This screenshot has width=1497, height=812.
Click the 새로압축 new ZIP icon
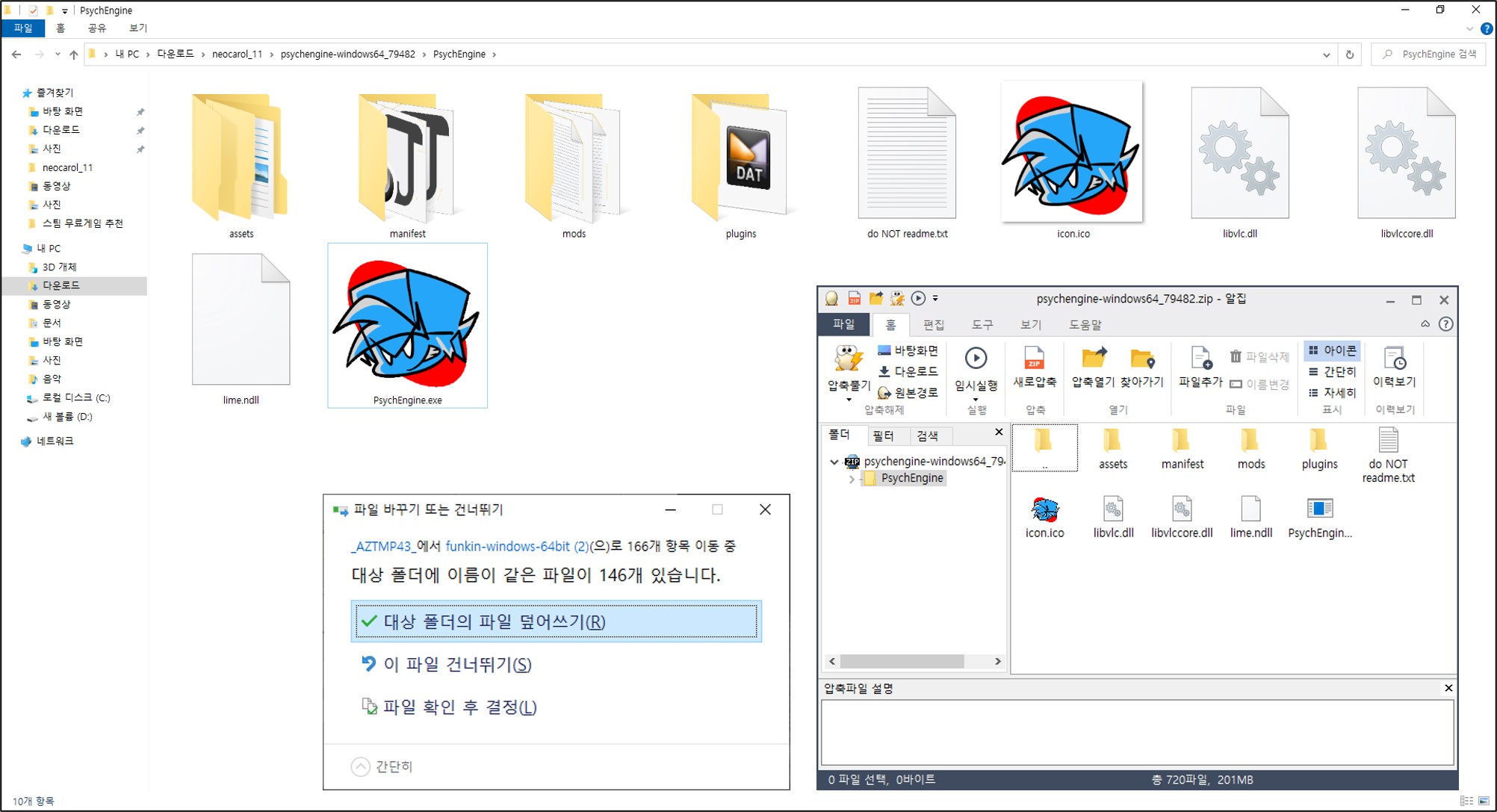click(1035, 359)
